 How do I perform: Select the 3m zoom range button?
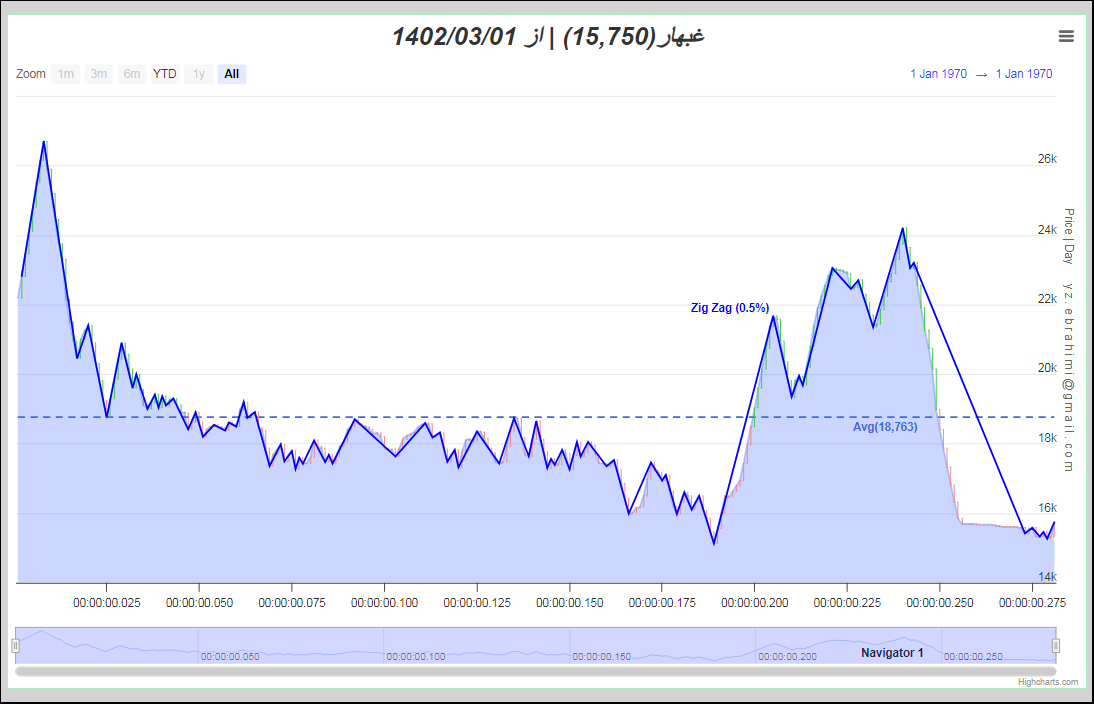(98, 74)
